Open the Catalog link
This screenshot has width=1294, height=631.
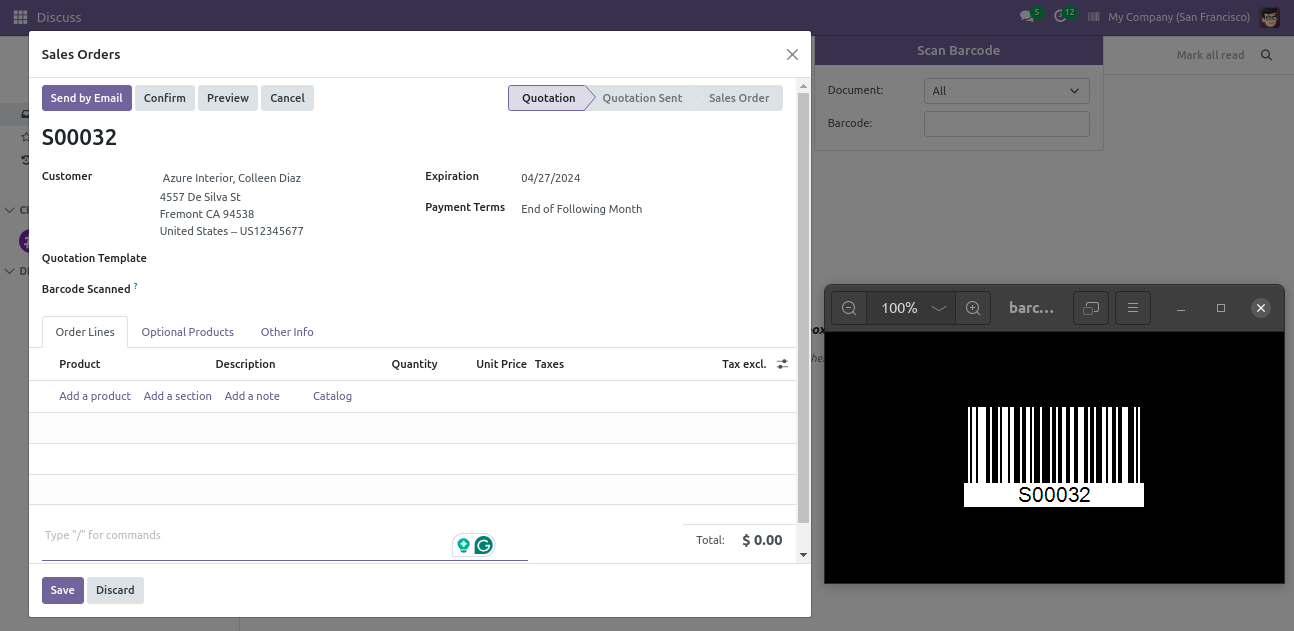tap(332, 396)
